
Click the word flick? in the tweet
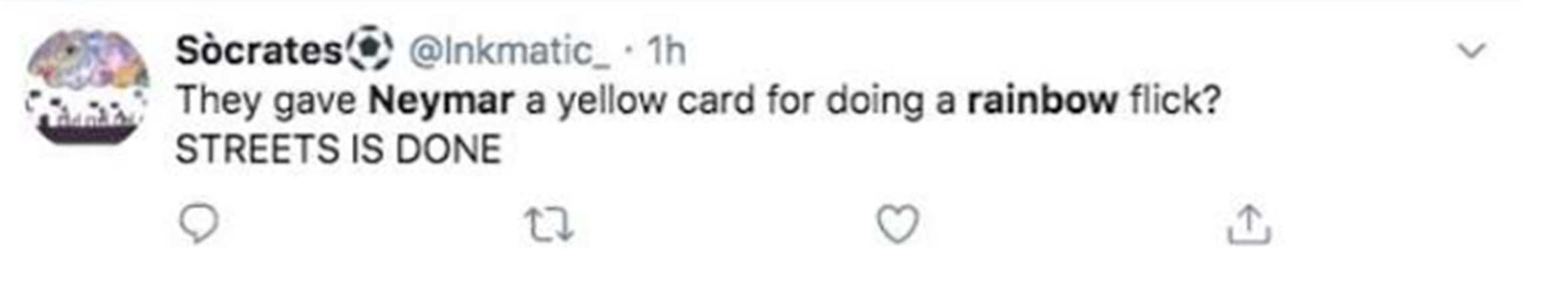coord(1174,100)
